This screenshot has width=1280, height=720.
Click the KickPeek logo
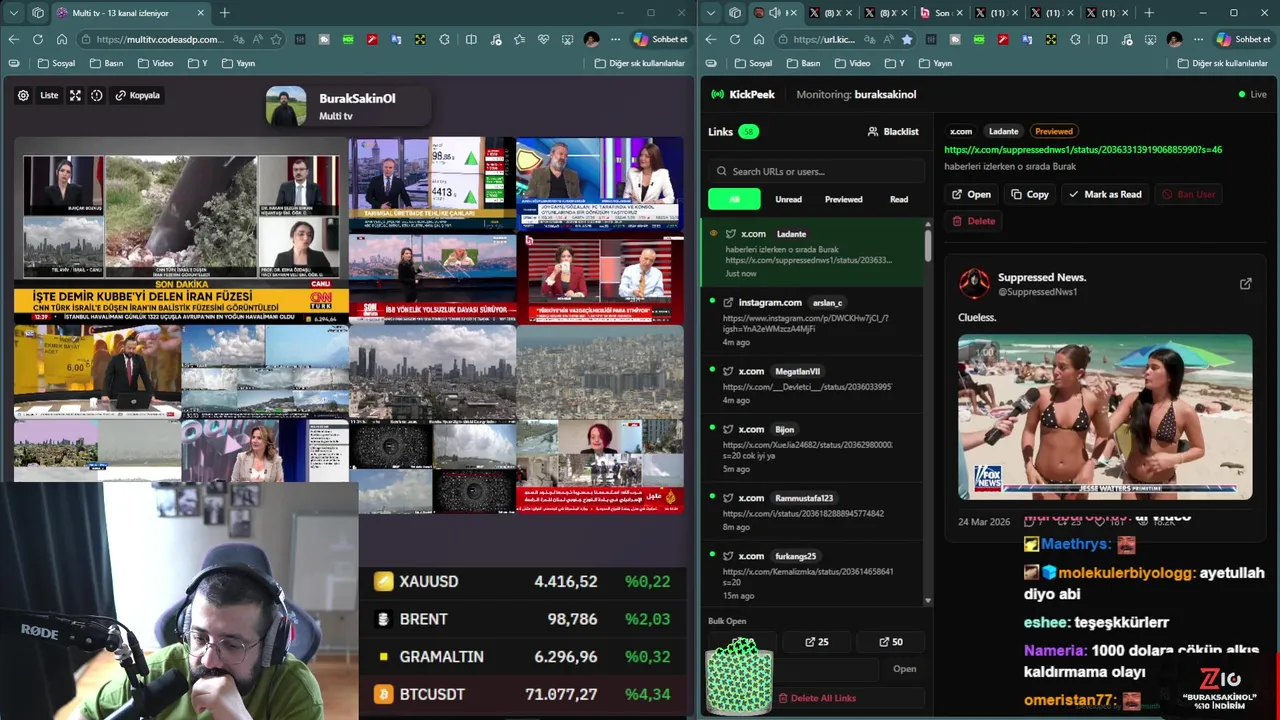743,94
